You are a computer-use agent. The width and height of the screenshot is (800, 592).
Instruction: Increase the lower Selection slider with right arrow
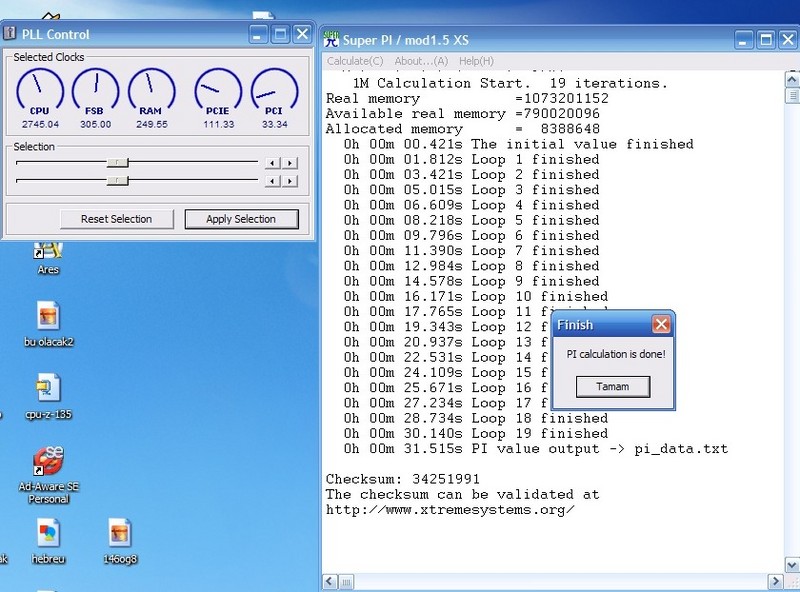(290, 181)
